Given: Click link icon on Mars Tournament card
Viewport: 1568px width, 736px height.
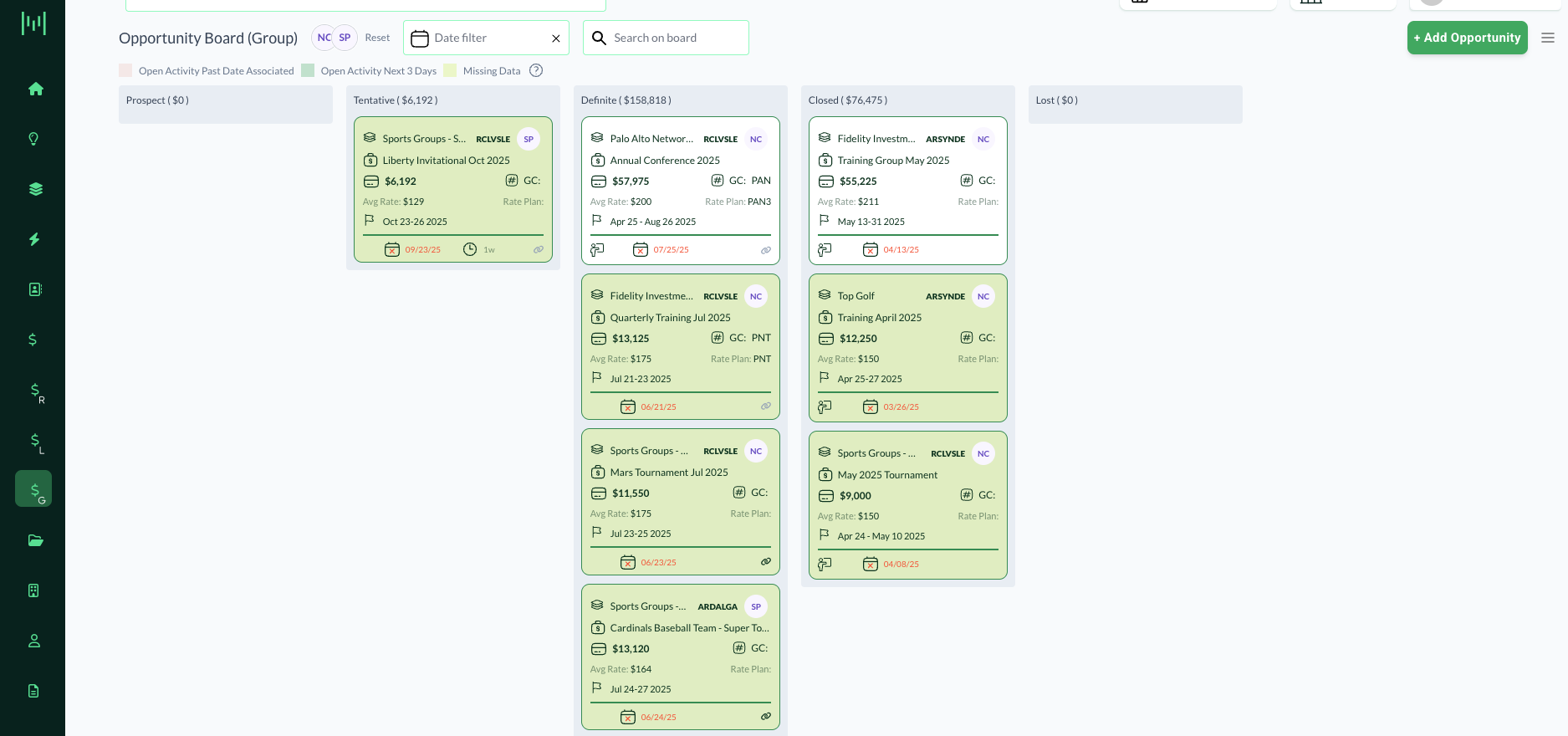Looking at the screenshot, I should [x=765, y=562].
